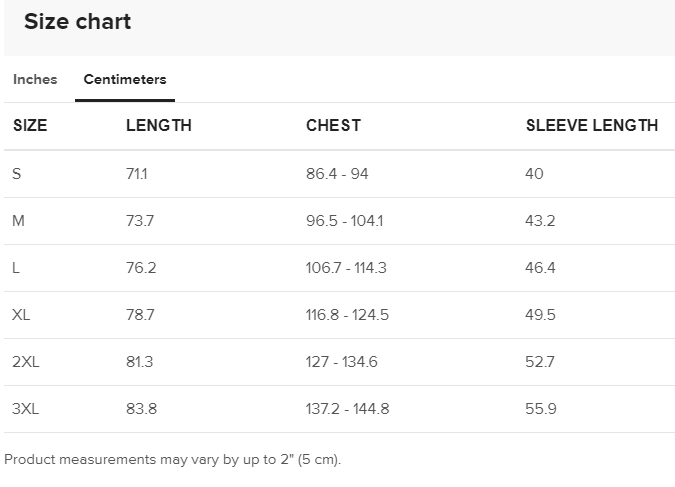The image size is (675, 487).
Task: Switch to the Inches tab
Action: point(35,80)
